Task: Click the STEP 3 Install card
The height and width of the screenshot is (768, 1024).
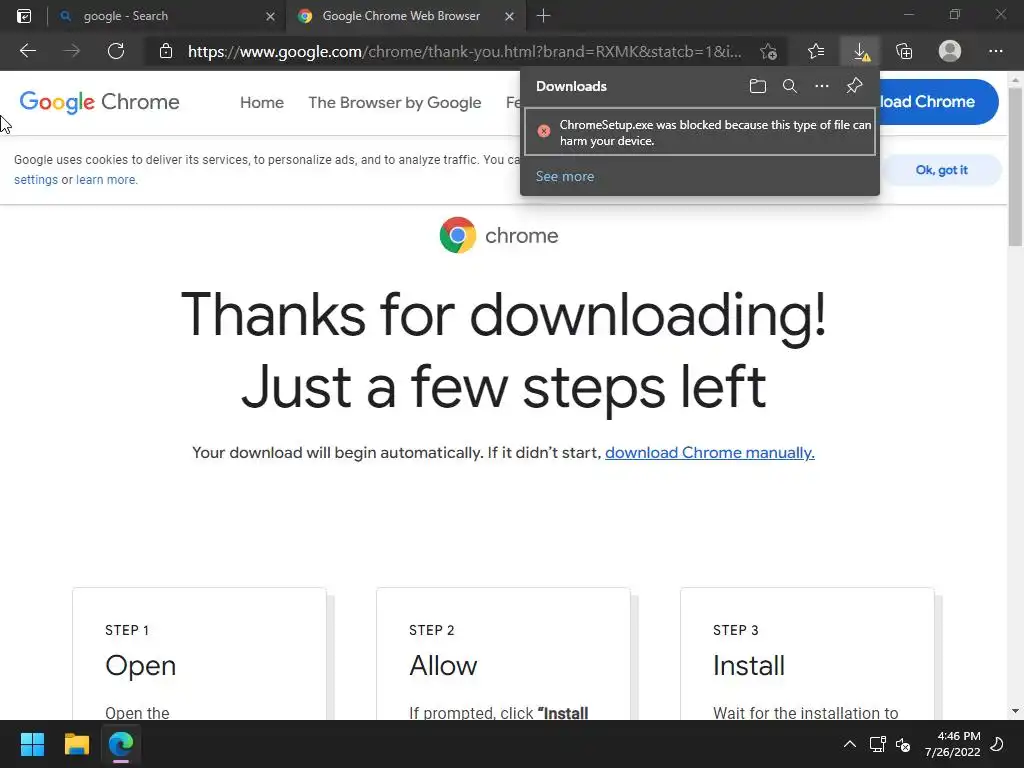Action: click(807, 654)
